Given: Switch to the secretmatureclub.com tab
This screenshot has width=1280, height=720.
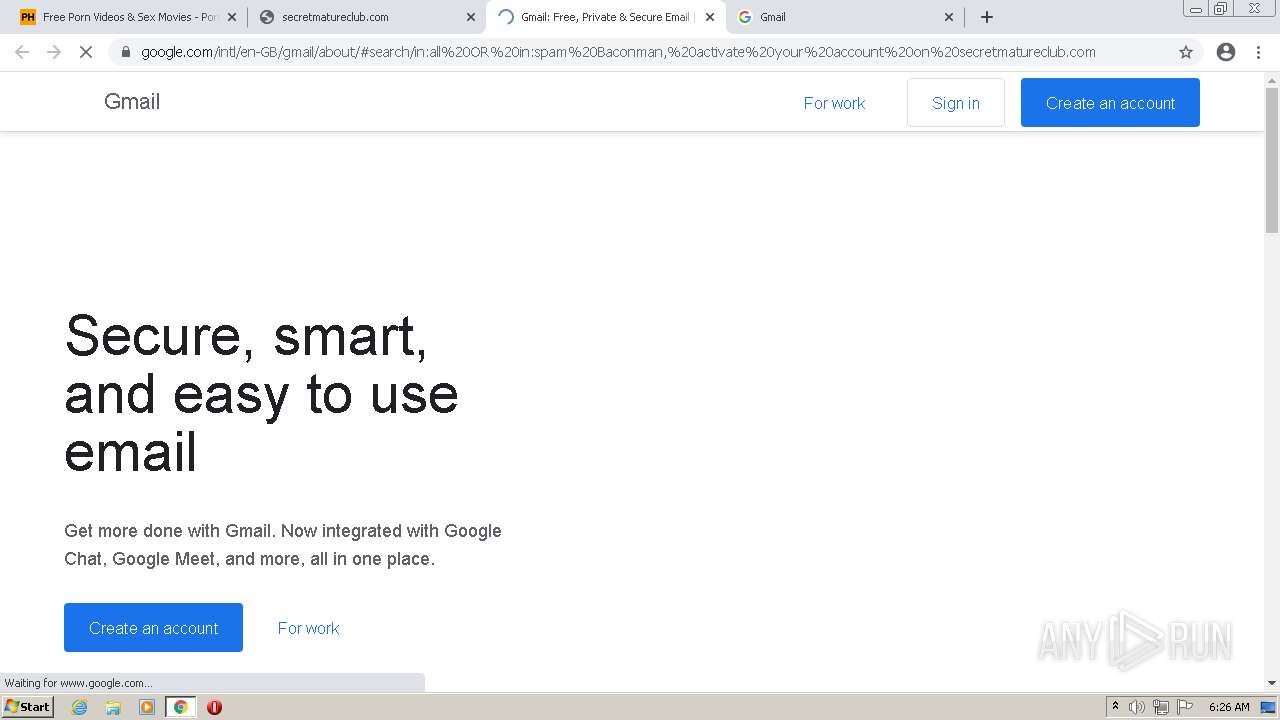Looking at the screenshot, I should pos(366,17).
